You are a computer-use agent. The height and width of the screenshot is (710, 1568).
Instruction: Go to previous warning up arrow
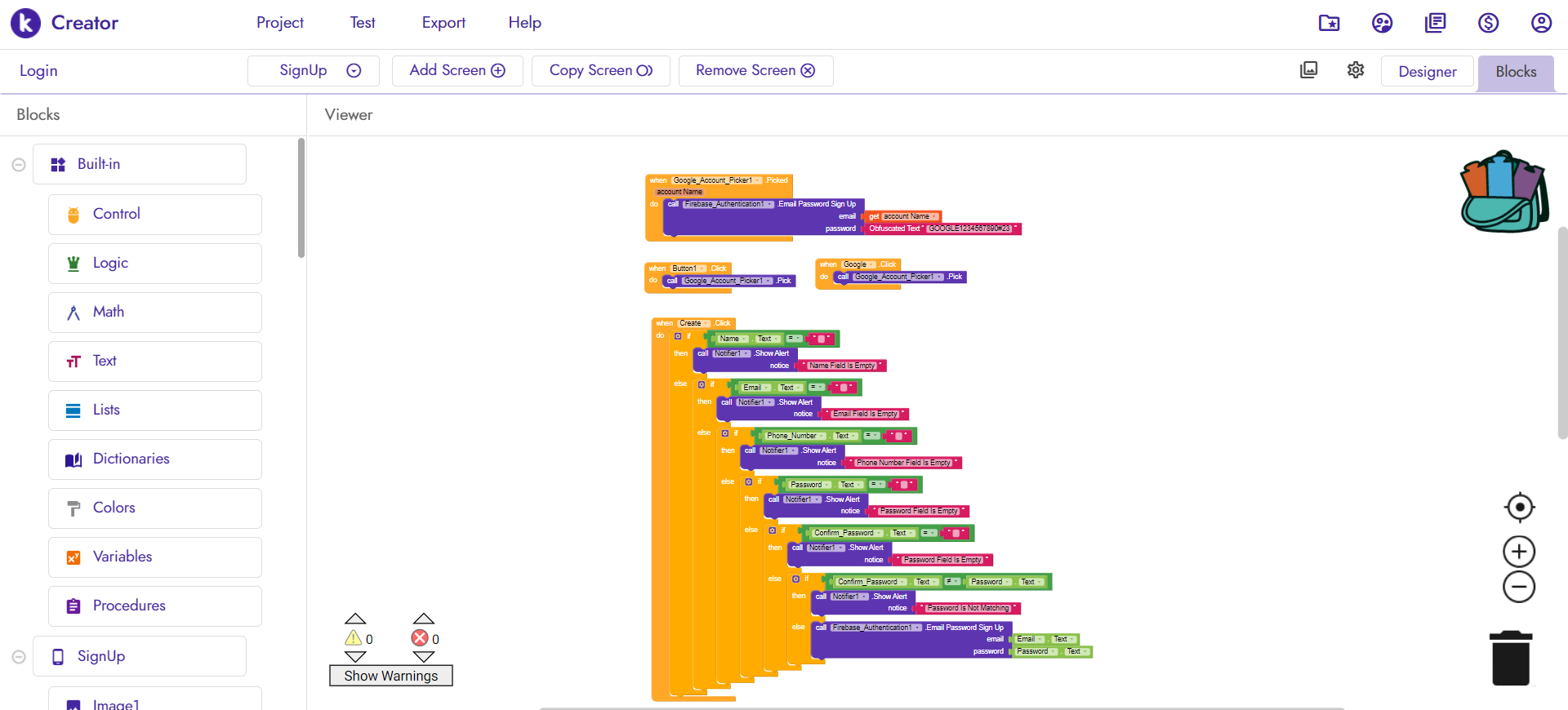[x=355, y=619]
